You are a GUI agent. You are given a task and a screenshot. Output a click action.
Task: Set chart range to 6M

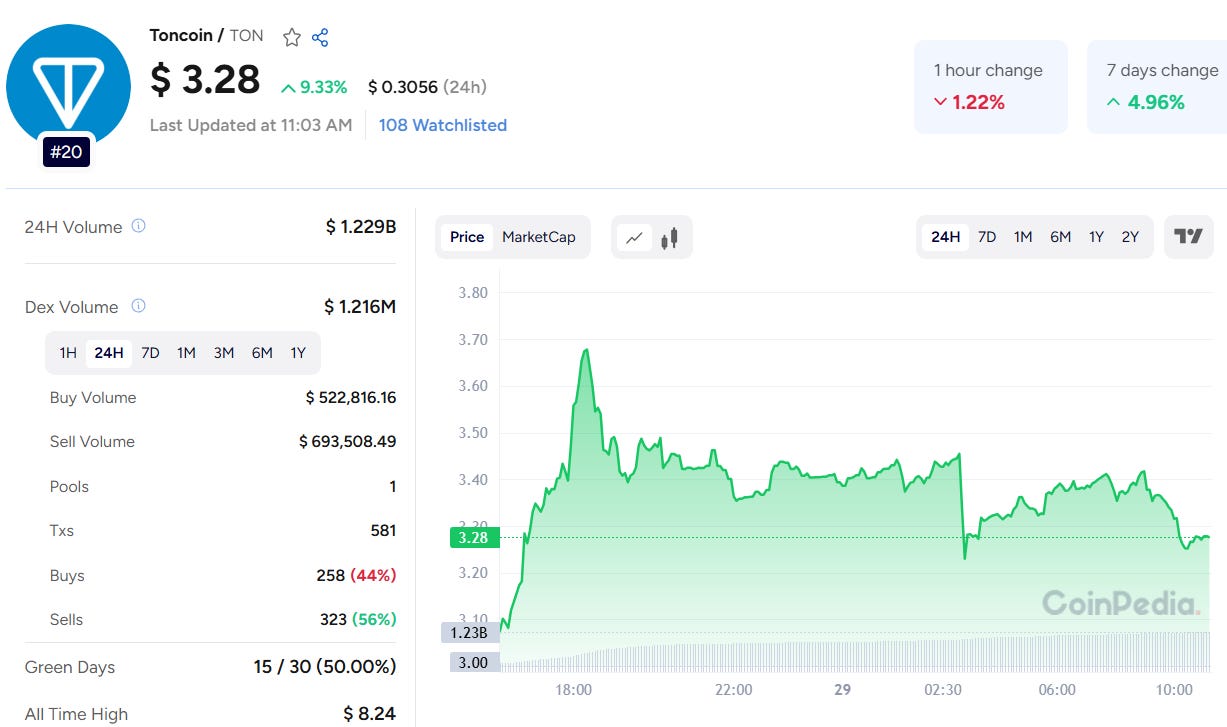[1061, 237]
